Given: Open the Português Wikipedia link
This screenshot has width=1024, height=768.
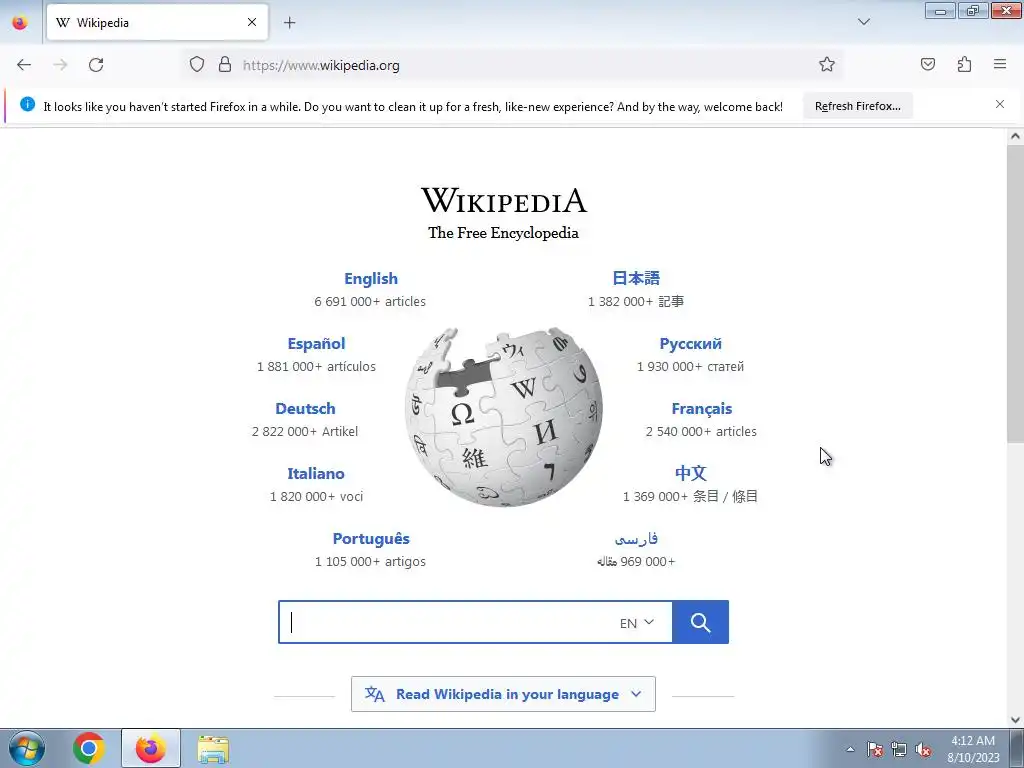Looking at the screenshot, I should point(371,539).
